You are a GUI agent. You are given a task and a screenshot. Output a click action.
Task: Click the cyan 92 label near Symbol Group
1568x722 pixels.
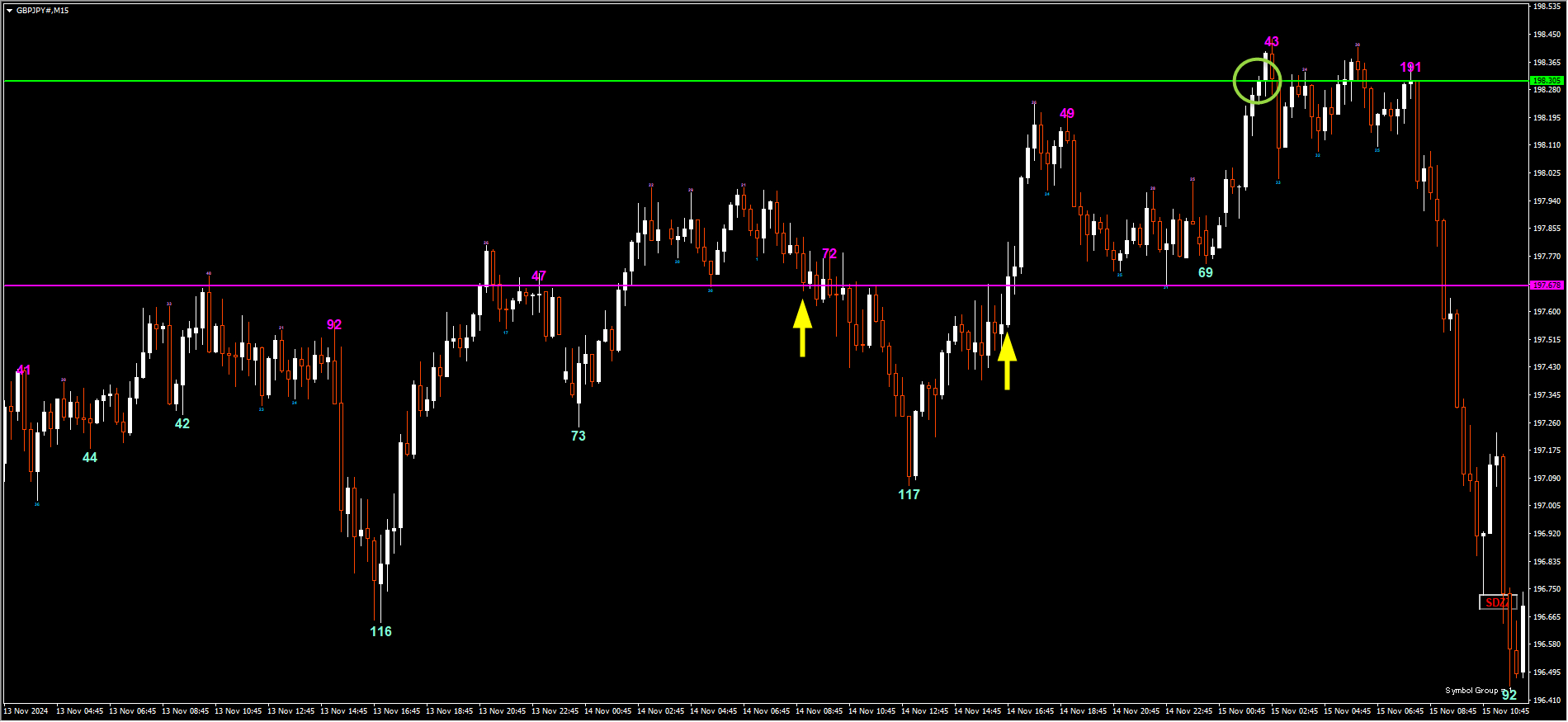coord(1509,696)
